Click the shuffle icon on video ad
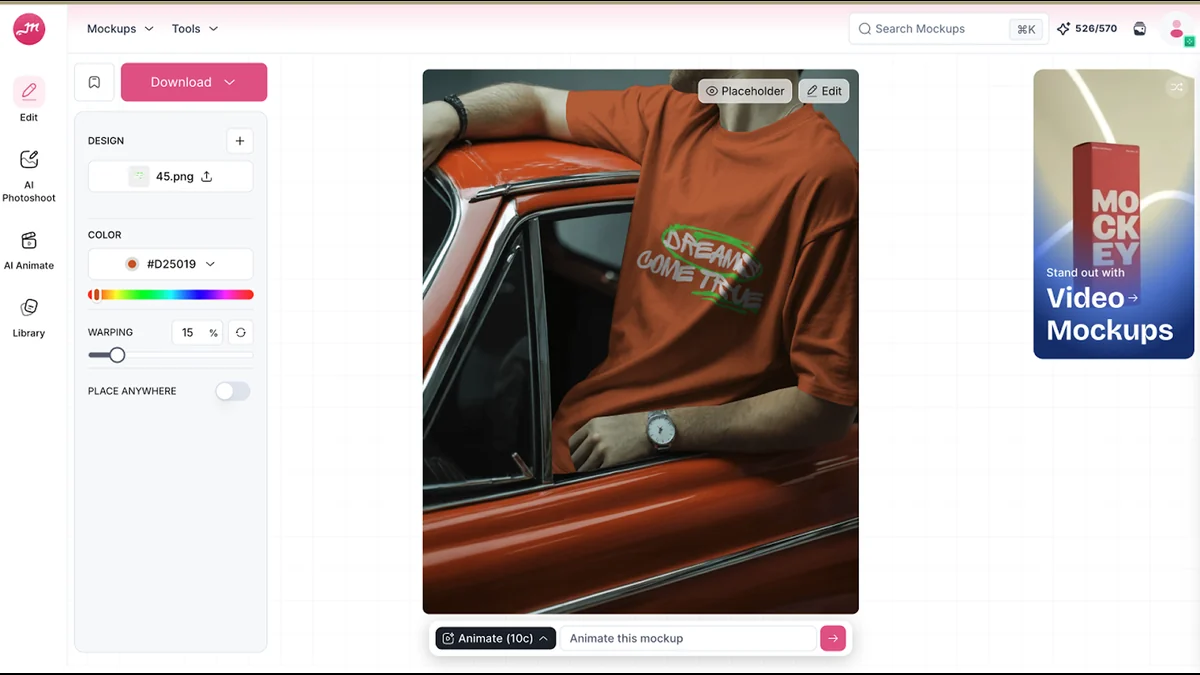This screenshot has width=1200, height=675. pyautogui.click(x=1175, y=87)
